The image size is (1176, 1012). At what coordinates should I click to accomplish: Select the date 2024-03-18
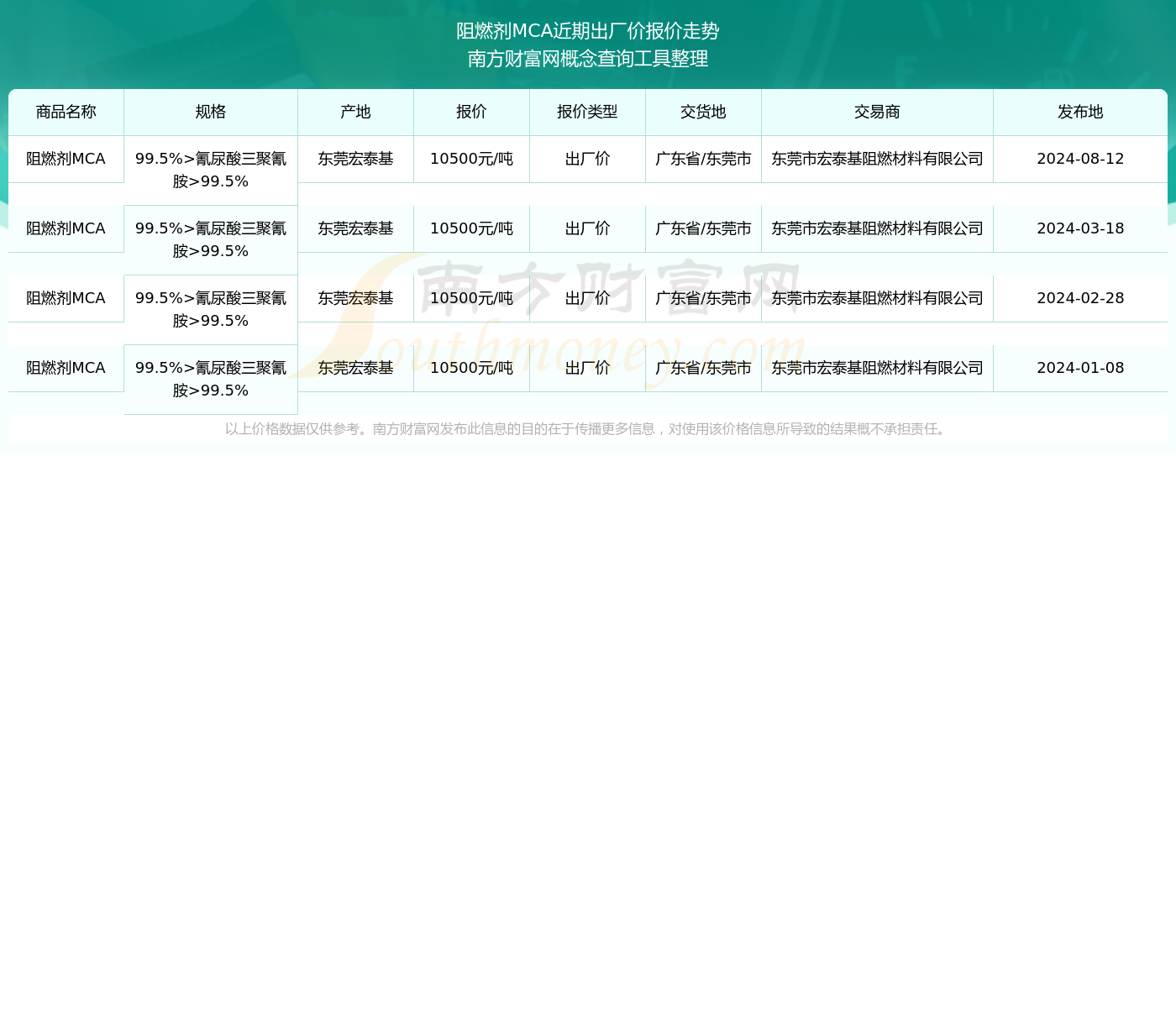click(1080, 228)
